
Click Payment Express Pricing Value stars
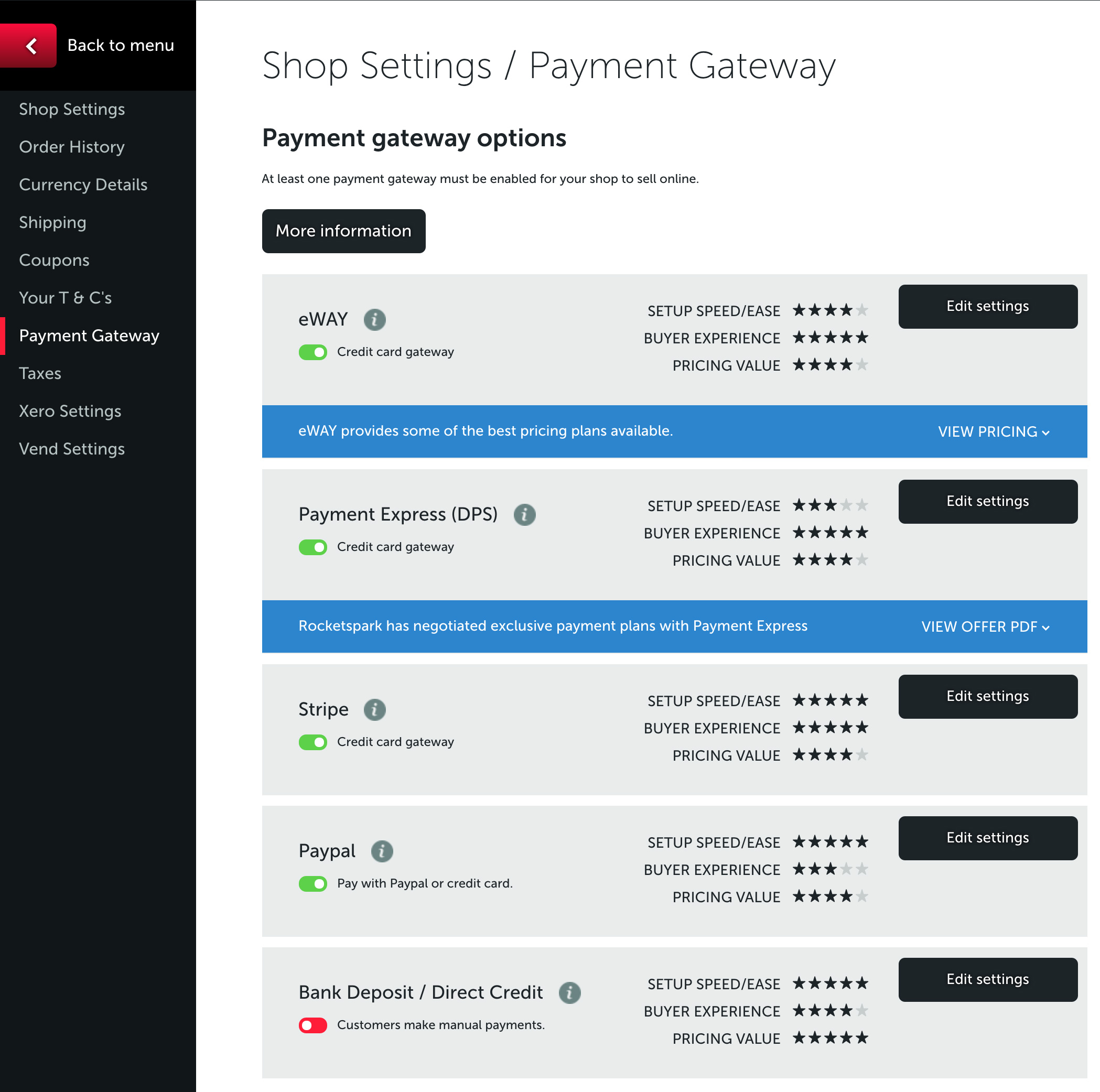coord(831,560)
